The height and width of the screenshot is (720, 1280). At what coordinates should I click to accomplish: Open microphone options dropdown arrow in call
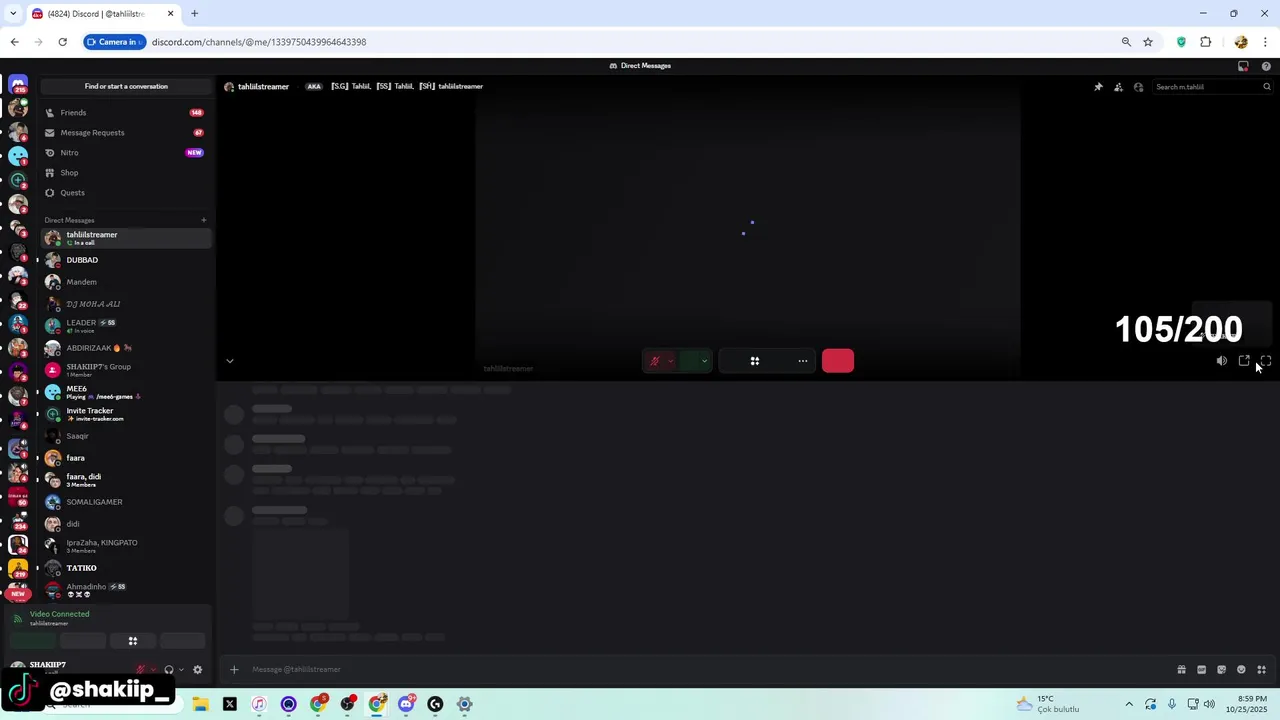coord(670,361)
